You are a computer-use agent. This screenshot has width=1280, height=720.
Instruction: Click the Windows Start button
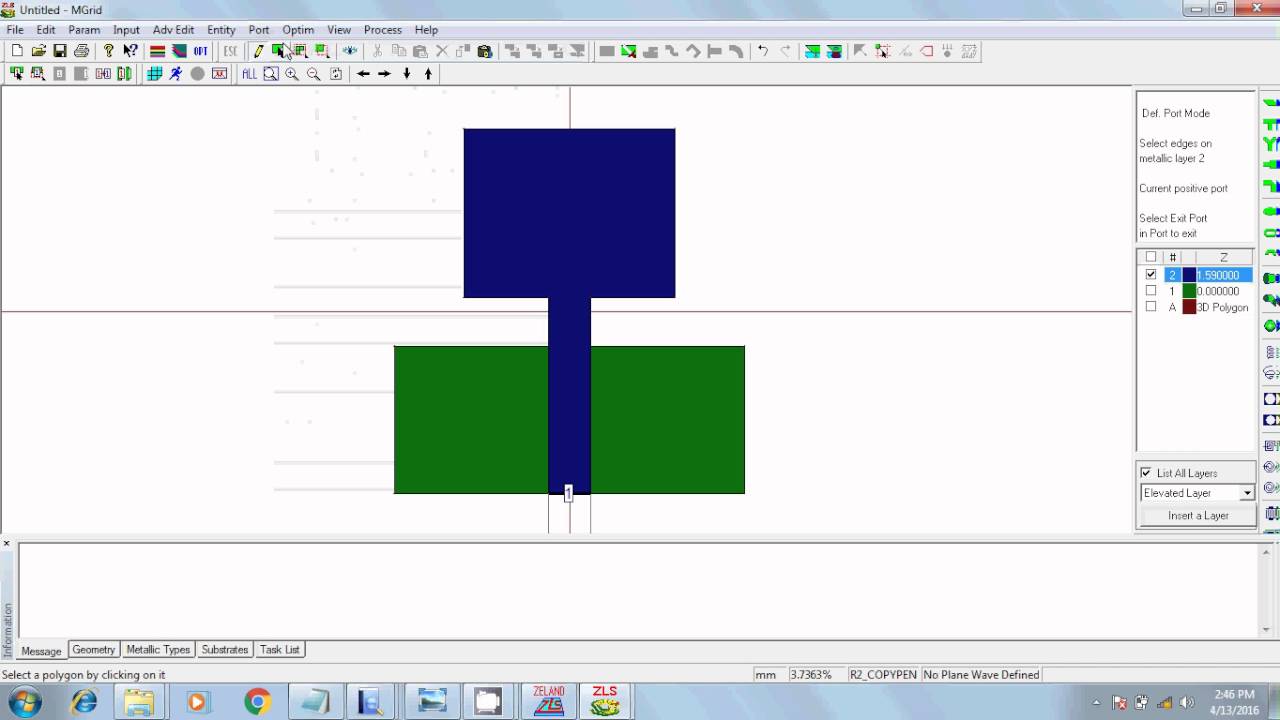pos(24,702)
